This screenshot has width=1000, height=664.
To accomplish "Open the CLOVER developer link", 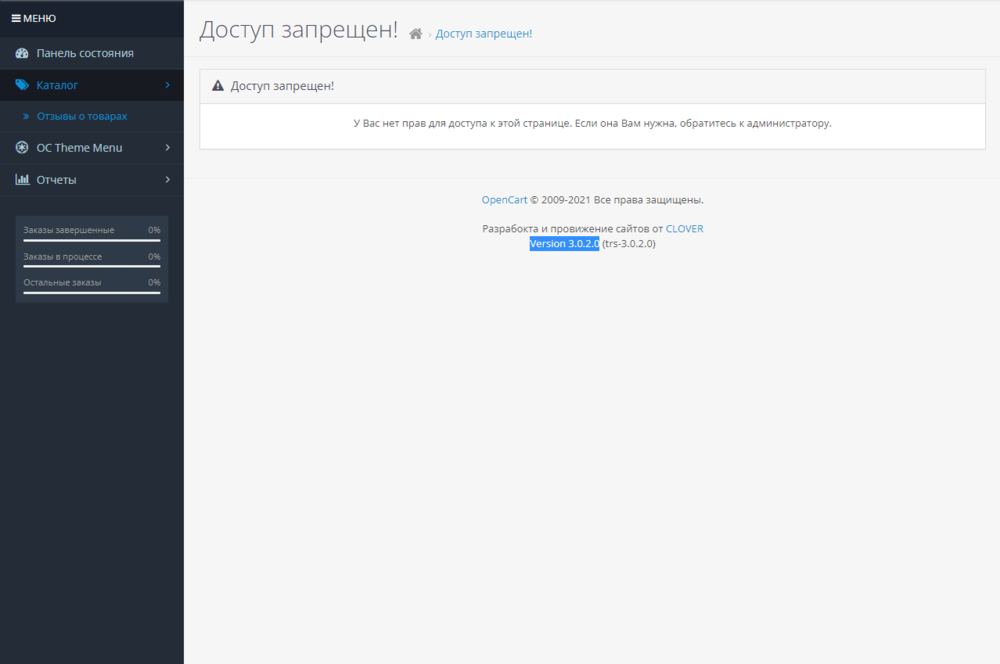I will 684,228.
